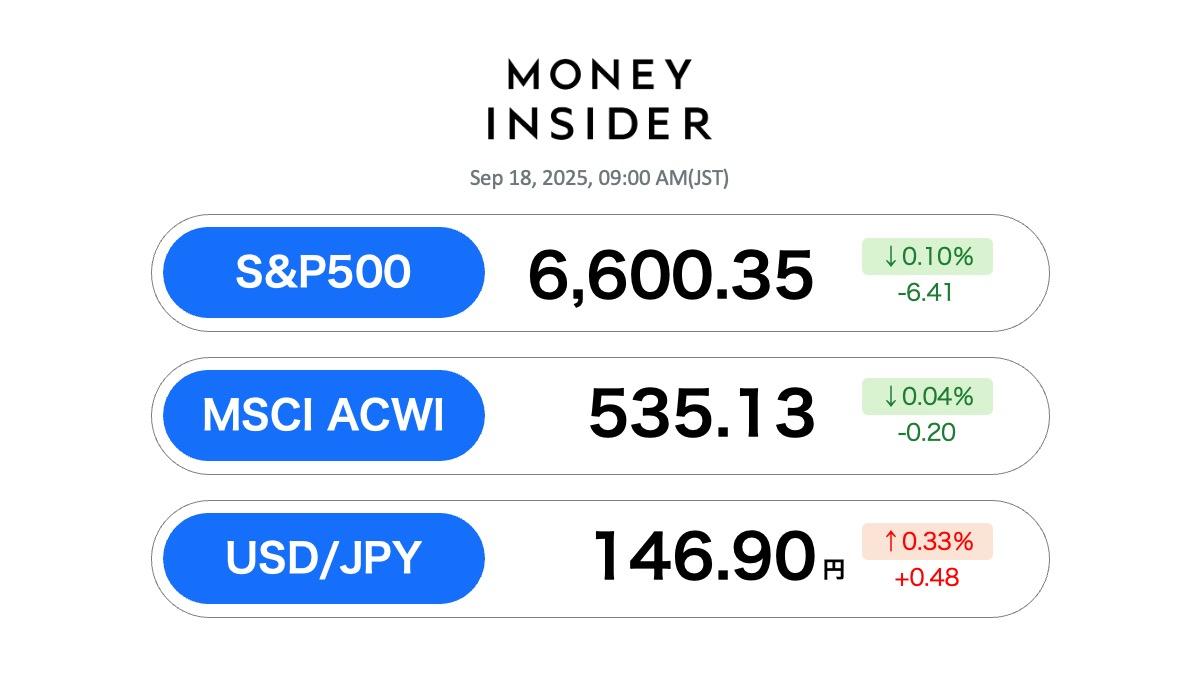Image resolution: width=1200 pixels, height=675 pixels.
Task: Click the +0.48 yen change
Action: pyautogui.click(x=927, y=577)
